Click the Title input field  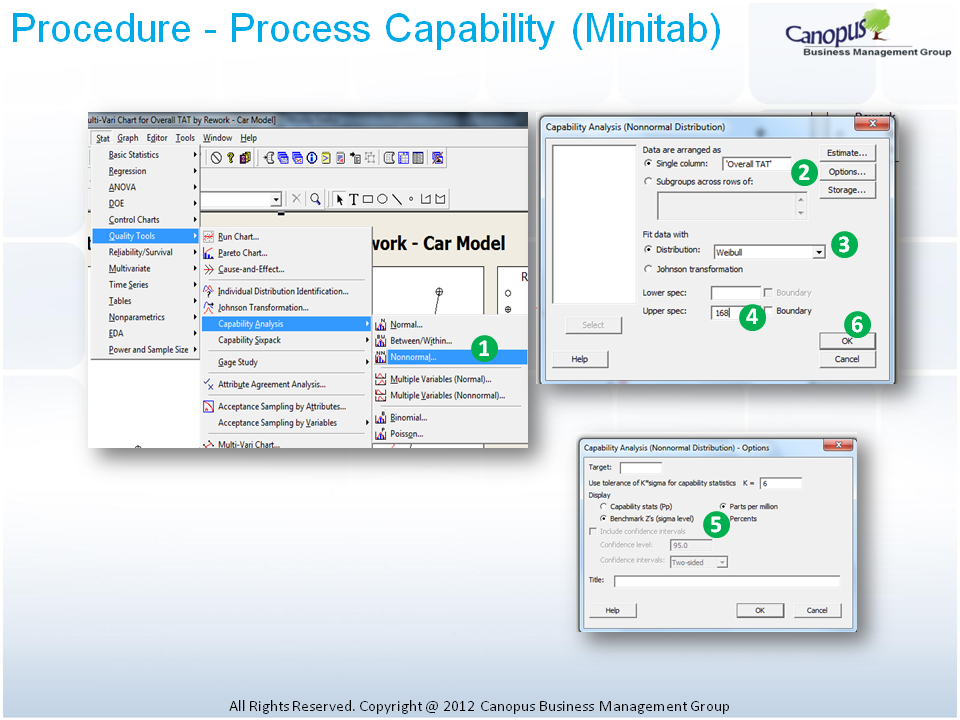(727, 581)
